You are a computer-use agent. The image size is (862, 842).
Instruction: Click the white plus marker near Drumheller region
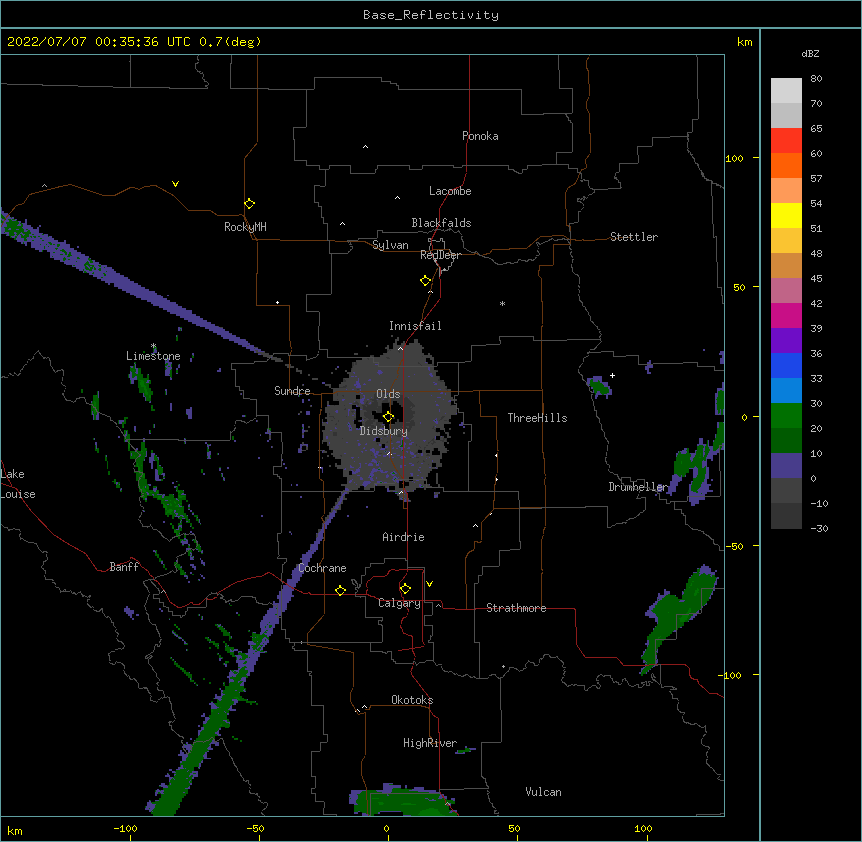click(x=612, y=375)
